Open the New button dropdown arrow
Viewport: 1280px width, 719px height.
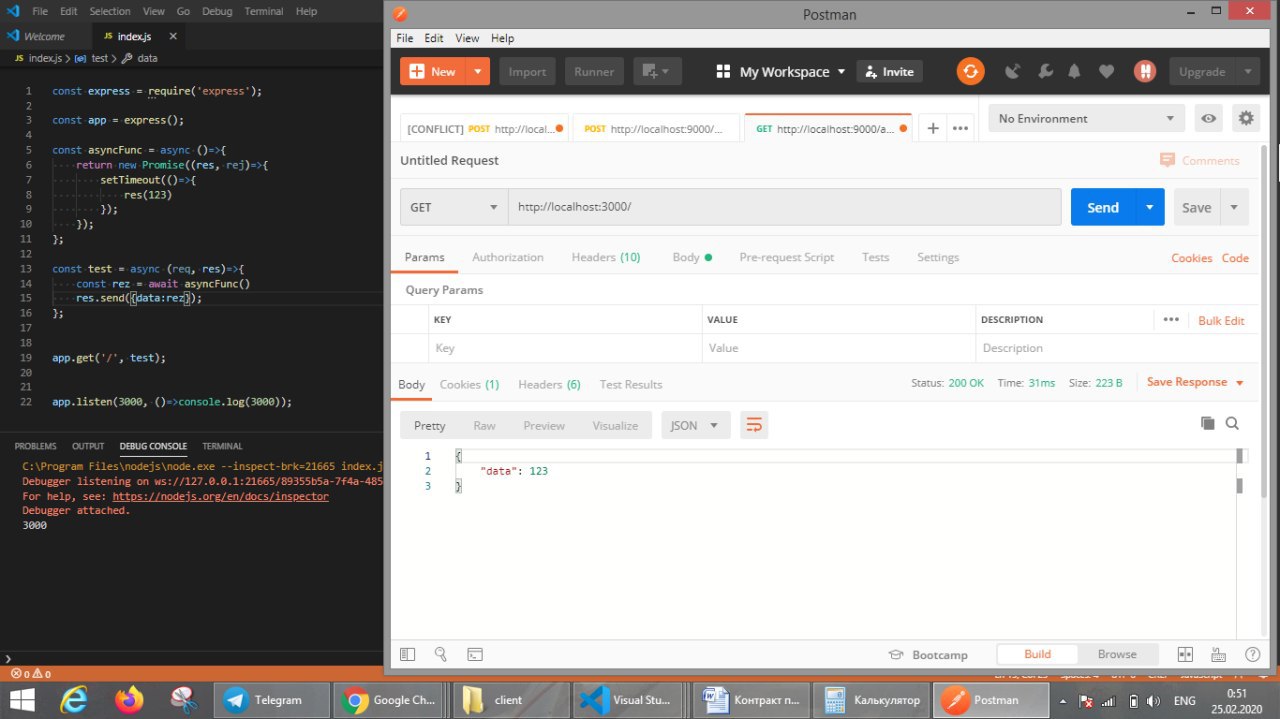(x=479, y=71)
